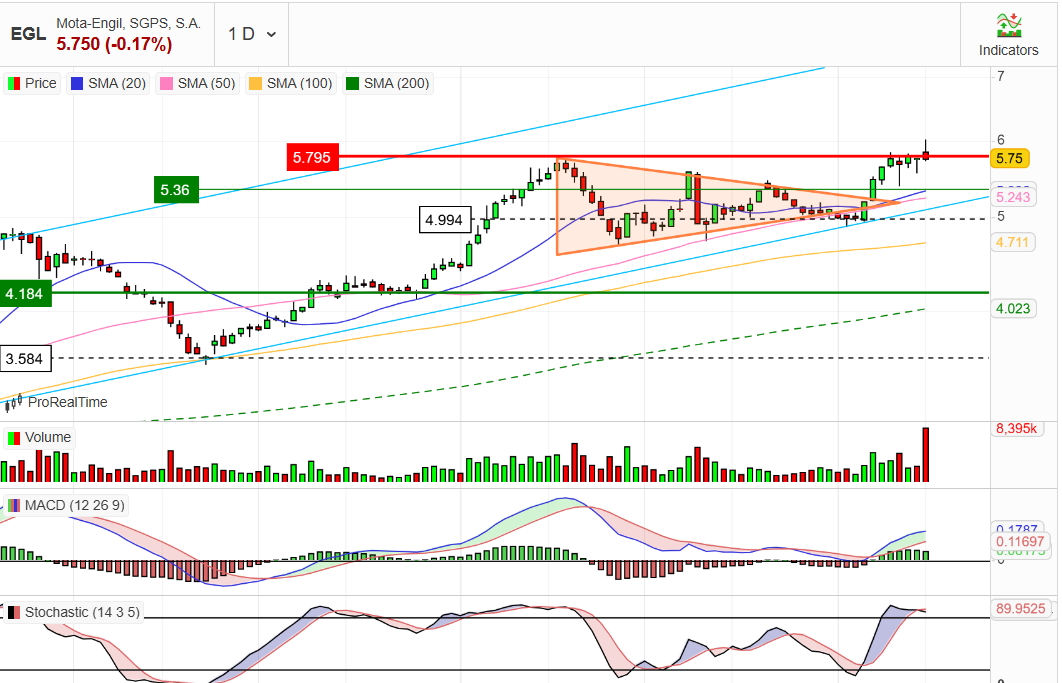Select the 4.184 support level label
The image size is (1062, 683).
(25, 293)
